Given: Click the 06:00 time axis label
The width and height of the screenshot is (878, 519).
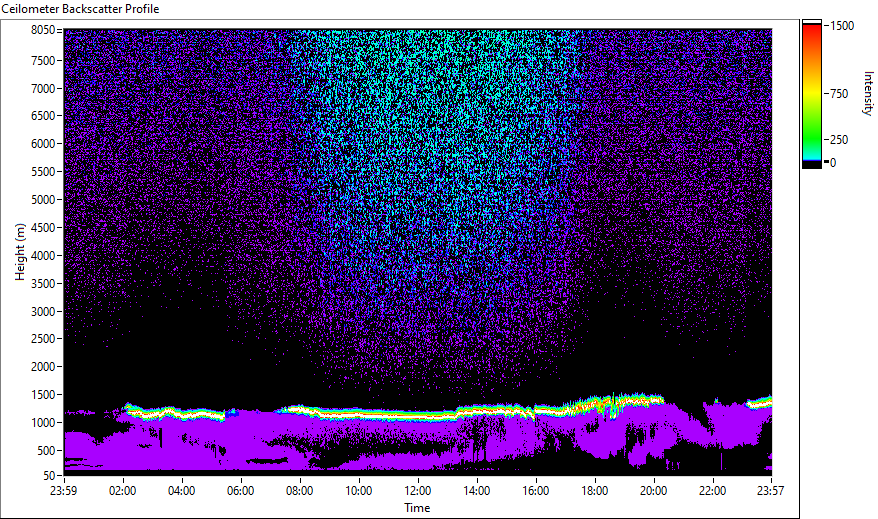Looking at the screenshot, I should pyautogui.click(x=241, y=491).
